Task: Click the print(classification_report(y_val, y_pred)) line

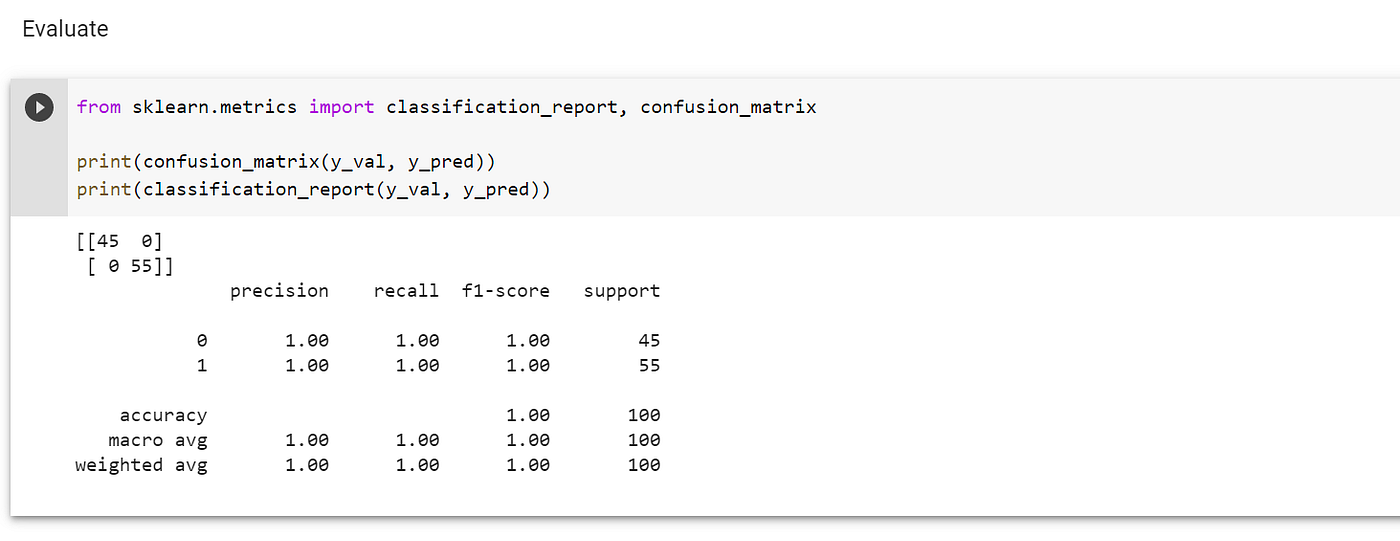Action: pyautogui.click(x=313, y=189)
